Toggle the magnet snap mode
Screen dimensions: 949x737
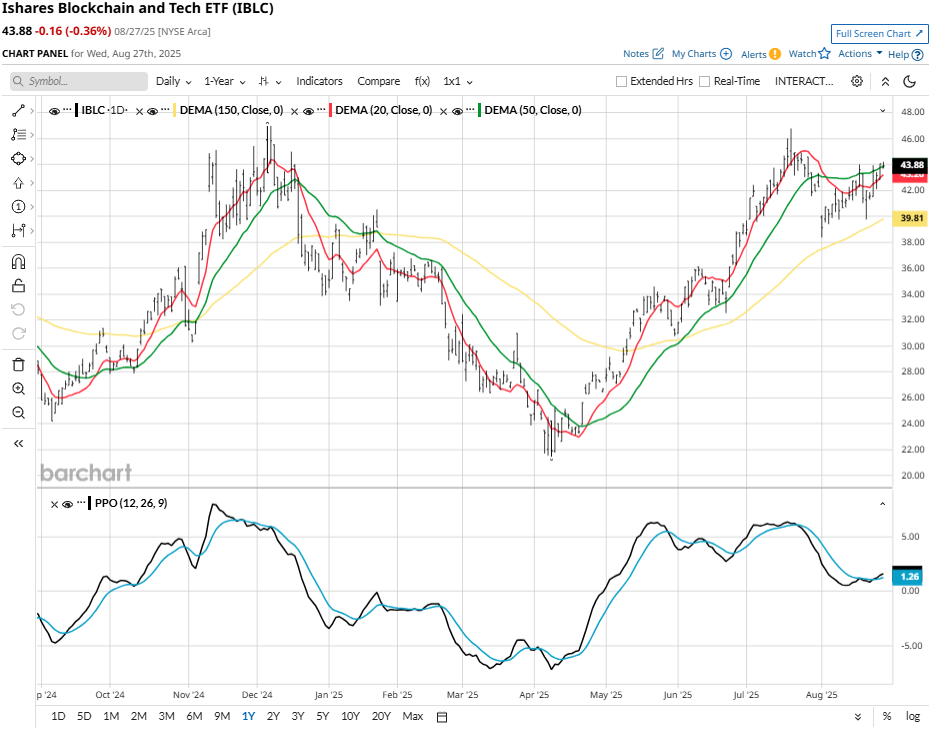(18, 262)
